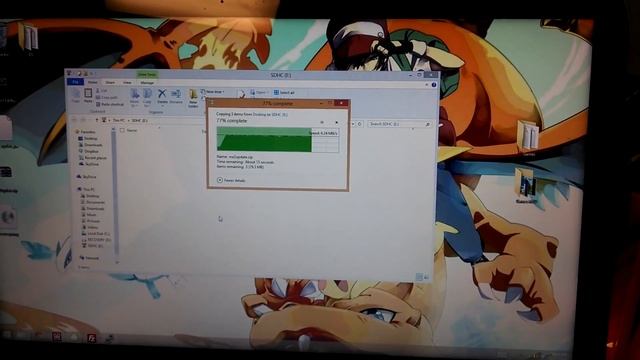Collapse the This PC tree node
This screenshot has width=640, height=360.
(x=86, y=189)
